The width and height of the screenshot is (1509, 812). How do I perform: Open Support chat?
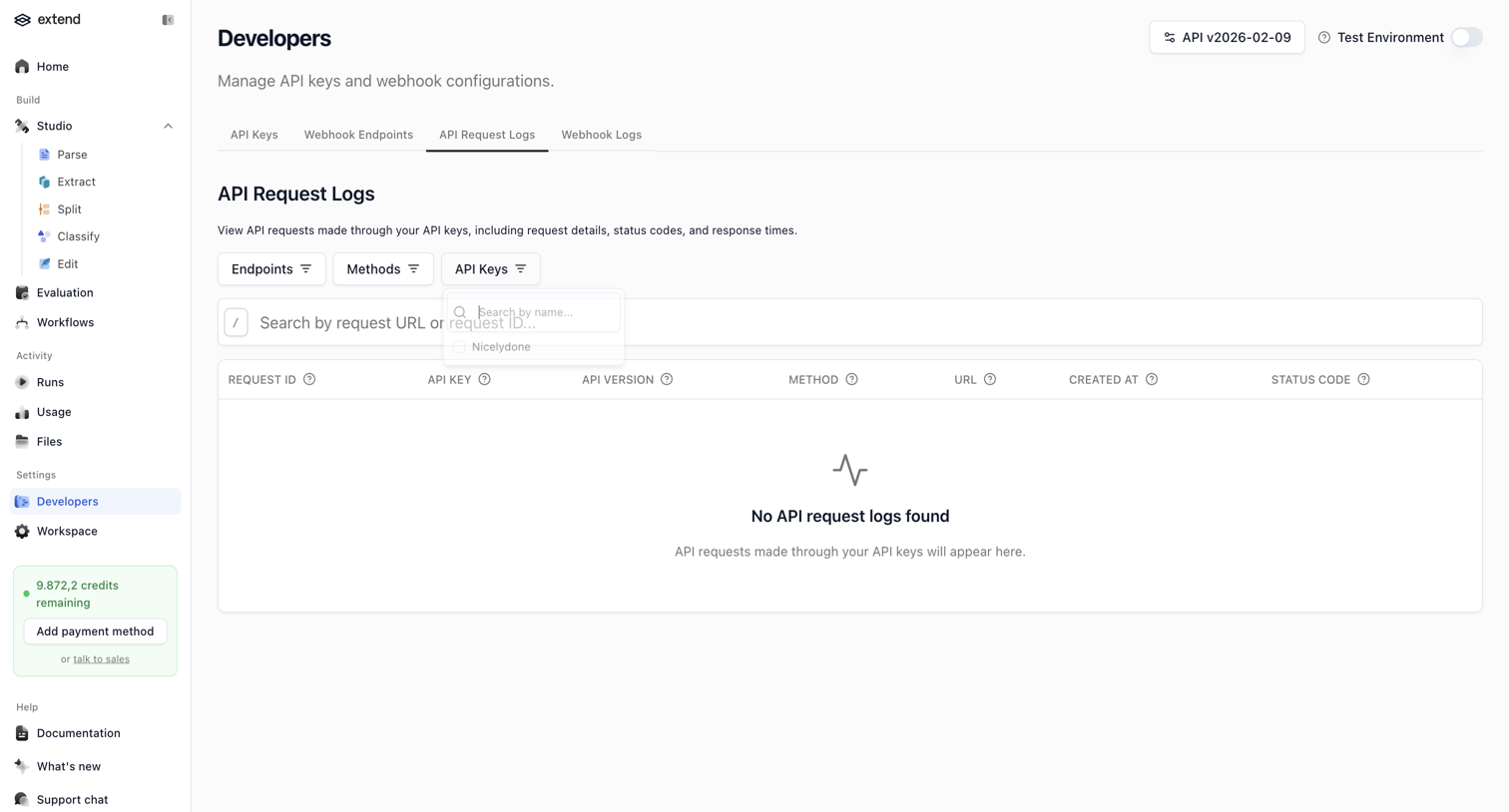tap(95, 800)
